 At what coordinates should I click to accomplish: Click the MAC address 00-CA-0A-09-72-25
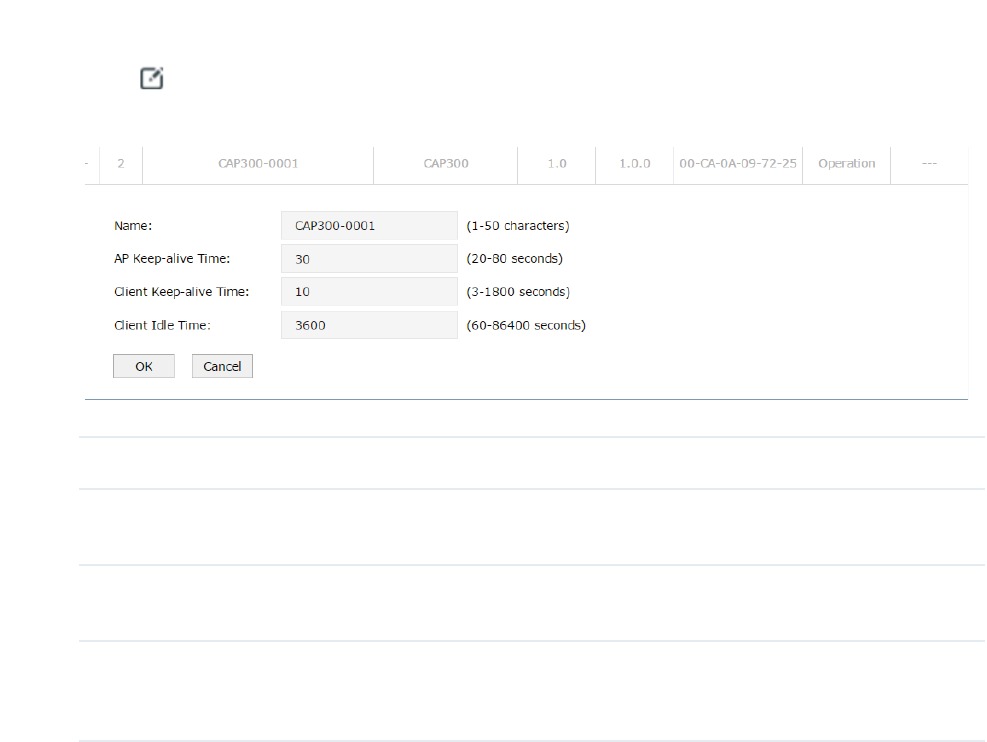pos(738,164)
